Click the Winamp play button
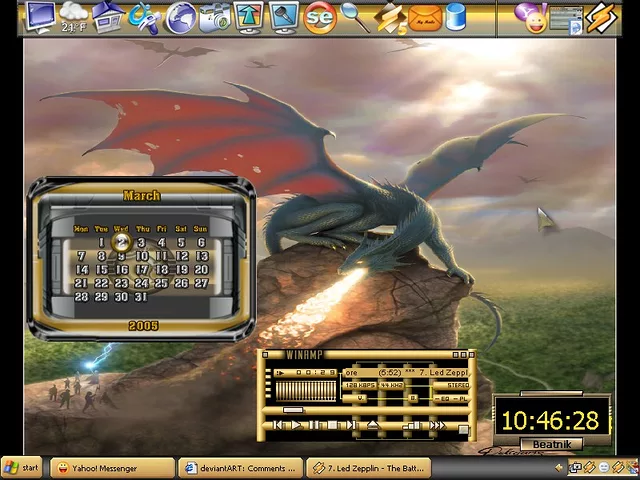 (297, 425)
